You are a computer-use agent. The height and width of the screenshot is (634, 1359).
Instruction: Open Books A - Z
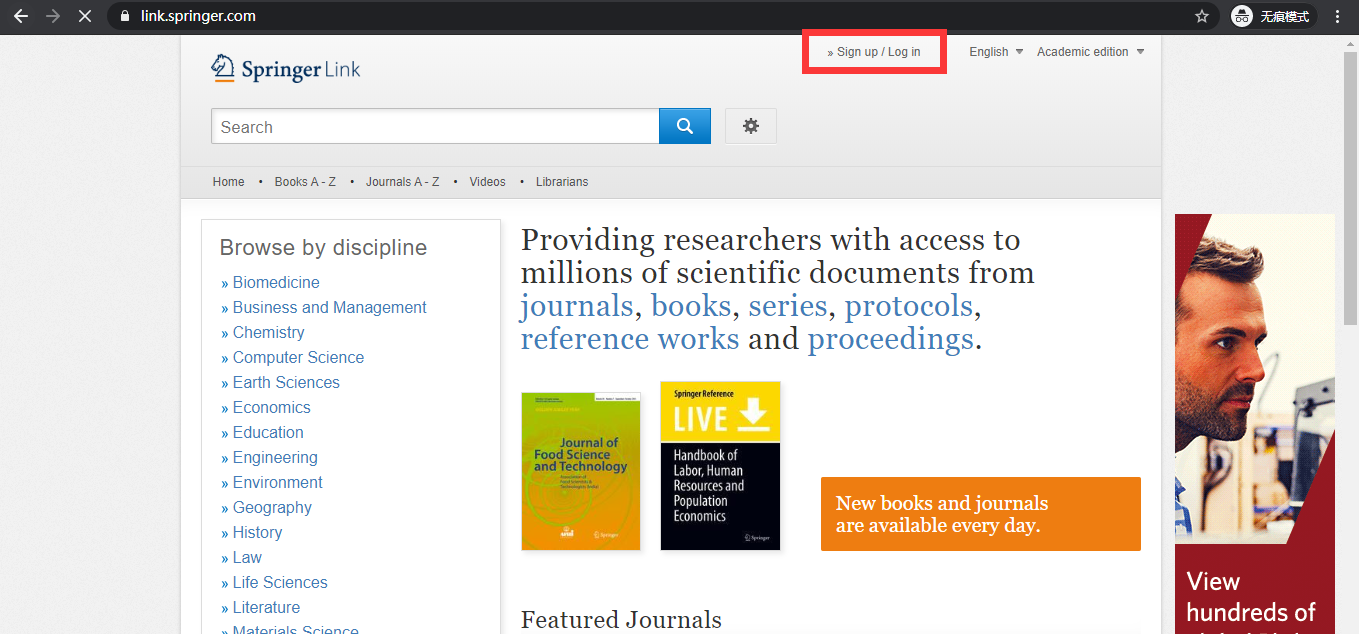[x=305, y=182]
